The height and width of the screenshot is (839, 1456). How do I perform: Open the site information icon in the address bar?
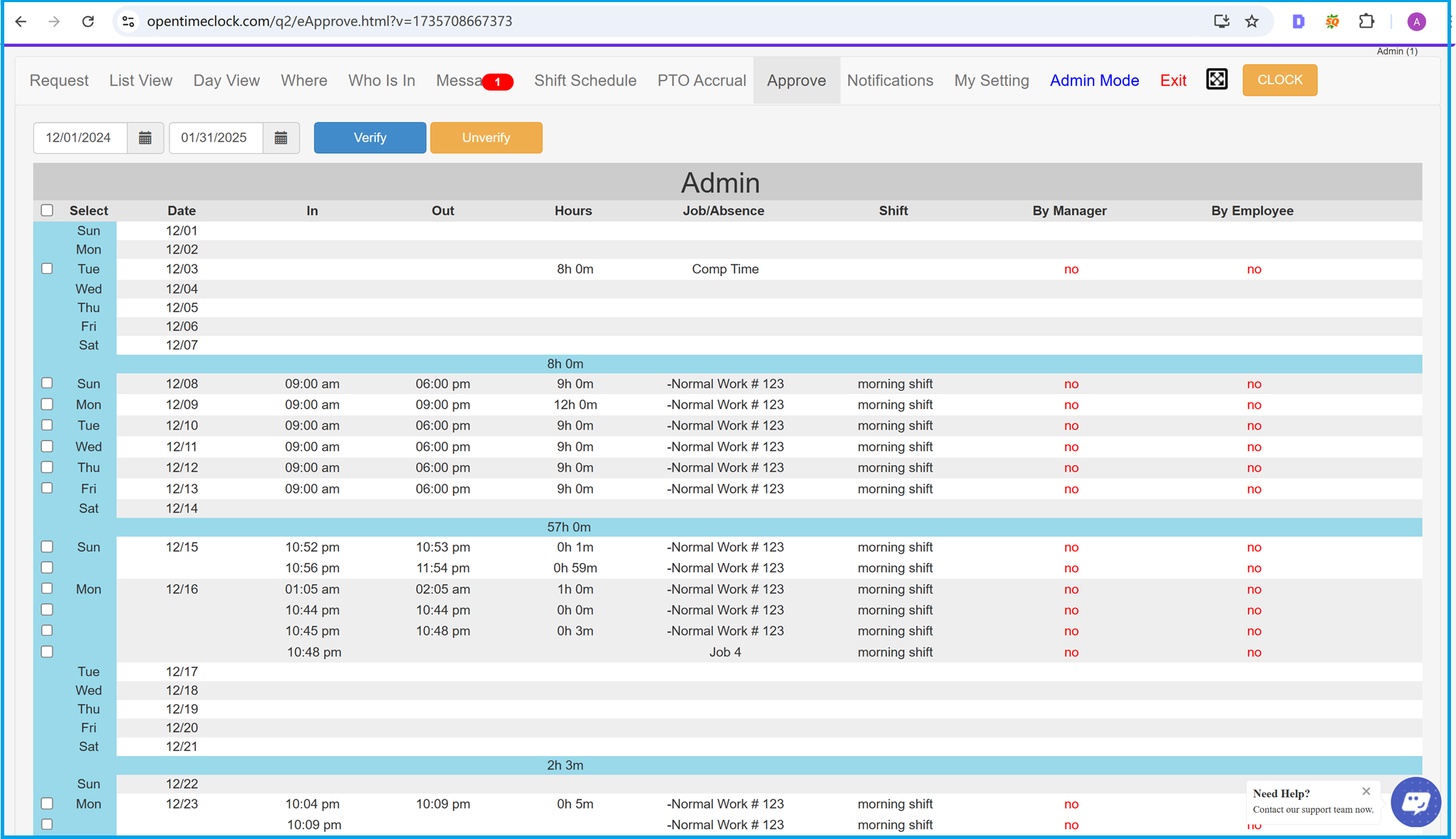pyautogui.click(x=128, y=21)
